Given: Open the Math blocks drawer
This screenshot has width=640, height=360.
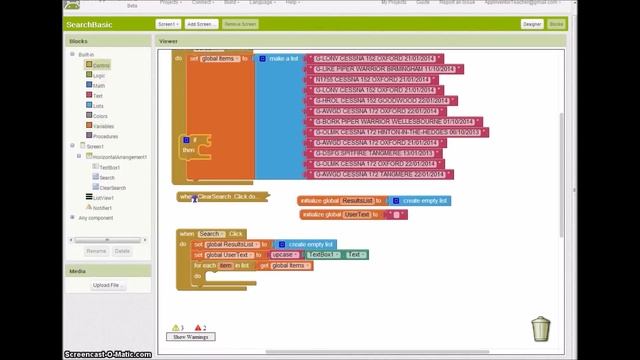Looking at the screenshot, I should (x=96, y=85).
